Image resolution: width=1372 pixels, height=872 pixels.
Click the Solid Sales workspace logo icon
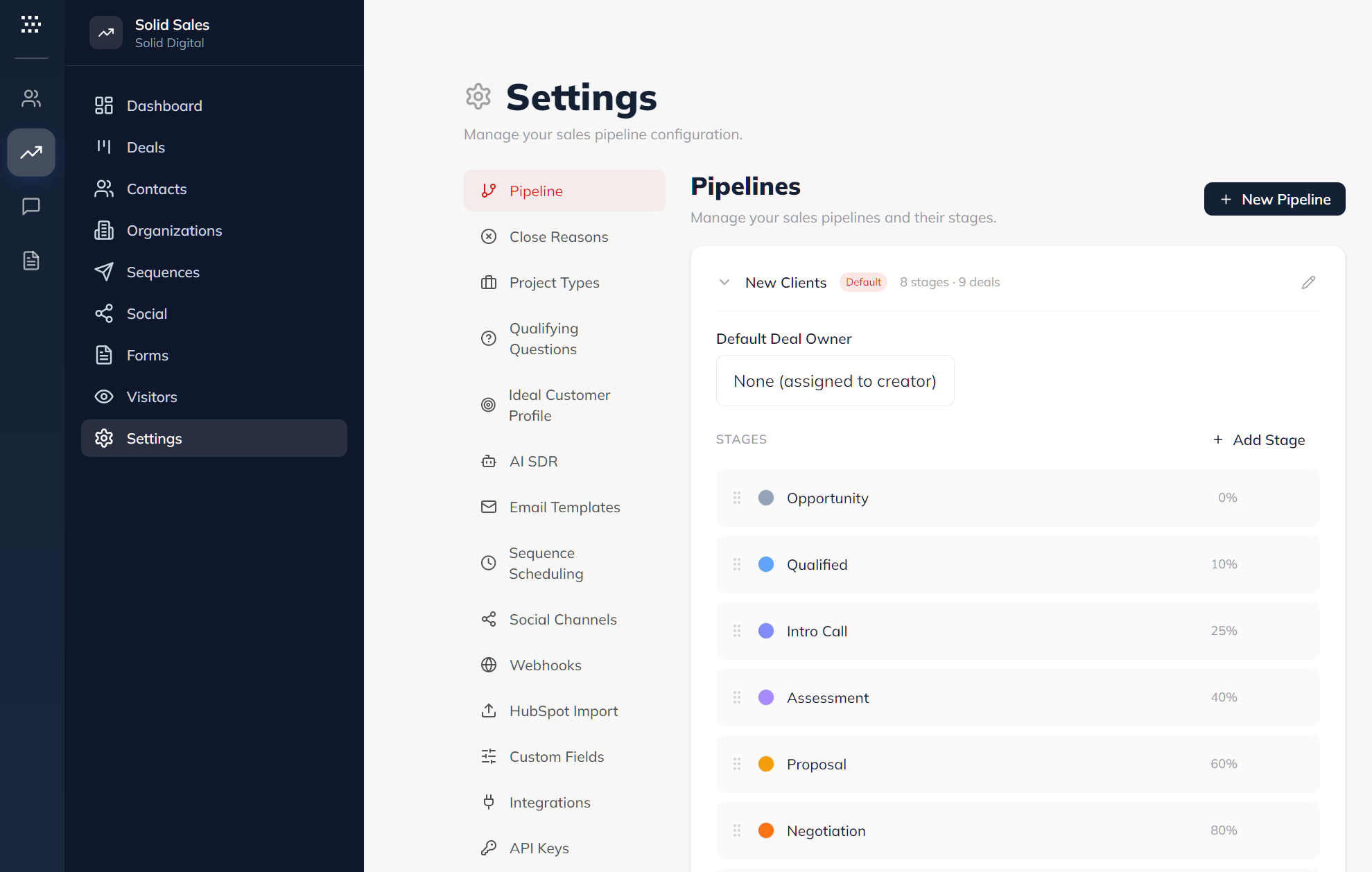pyautogui.click(x=106, y=33)
